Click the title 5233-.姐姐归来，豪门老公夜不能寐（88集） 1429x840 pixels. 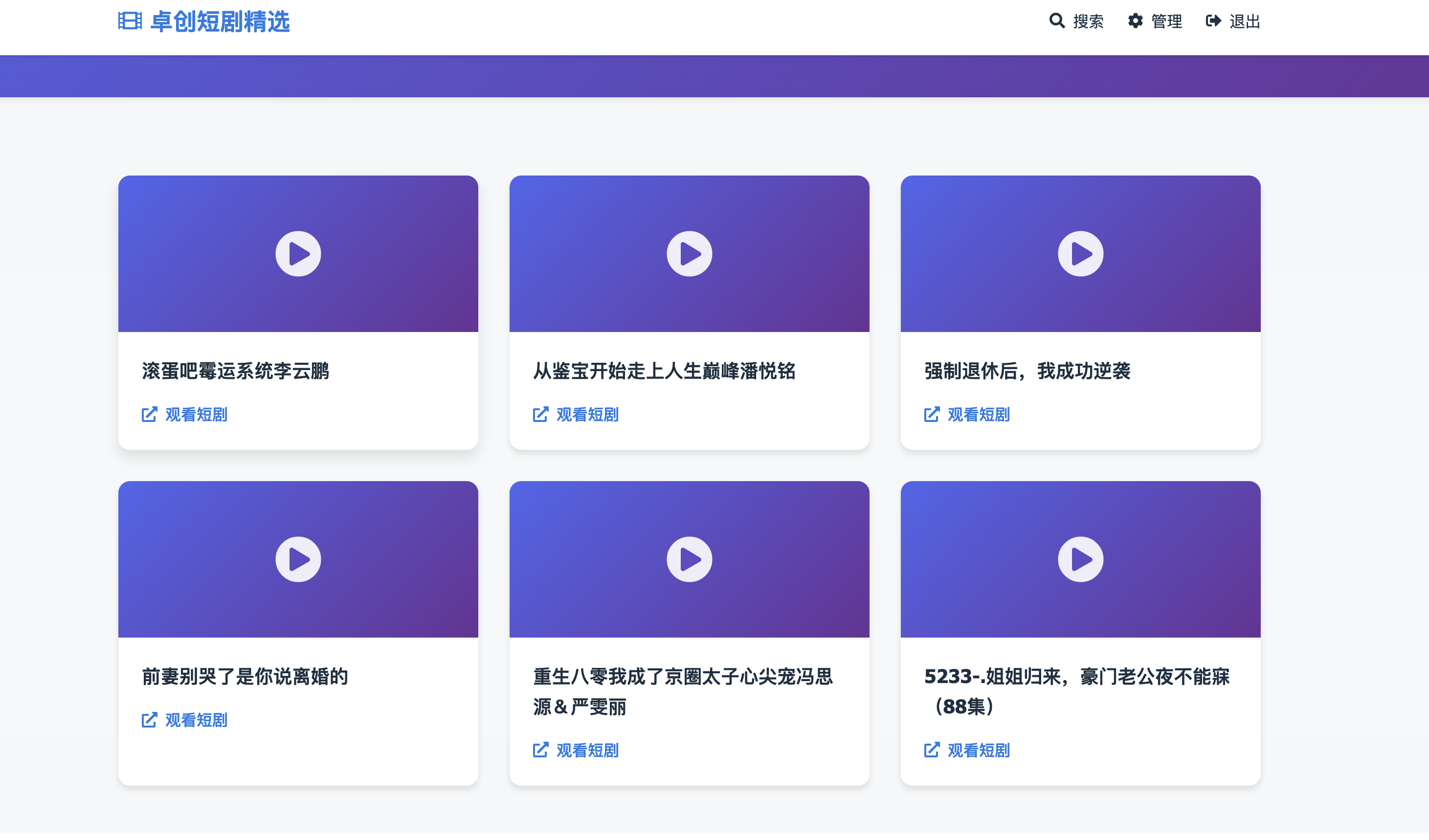click(1077, 692)
